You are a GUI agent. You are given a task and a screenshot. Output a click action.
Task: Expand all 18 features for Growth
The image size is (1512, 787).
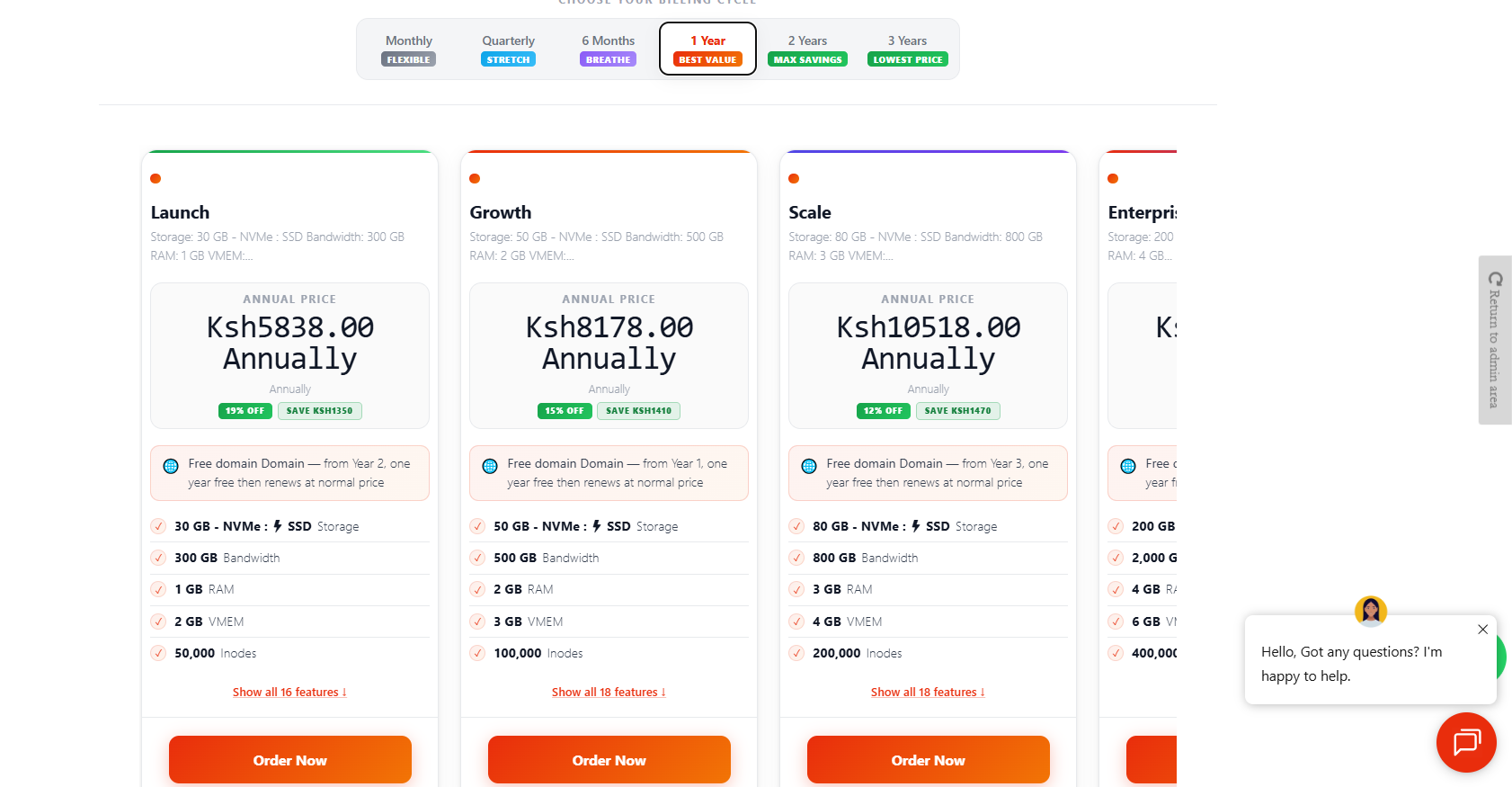pyautogui.click(x=609, y=692)
